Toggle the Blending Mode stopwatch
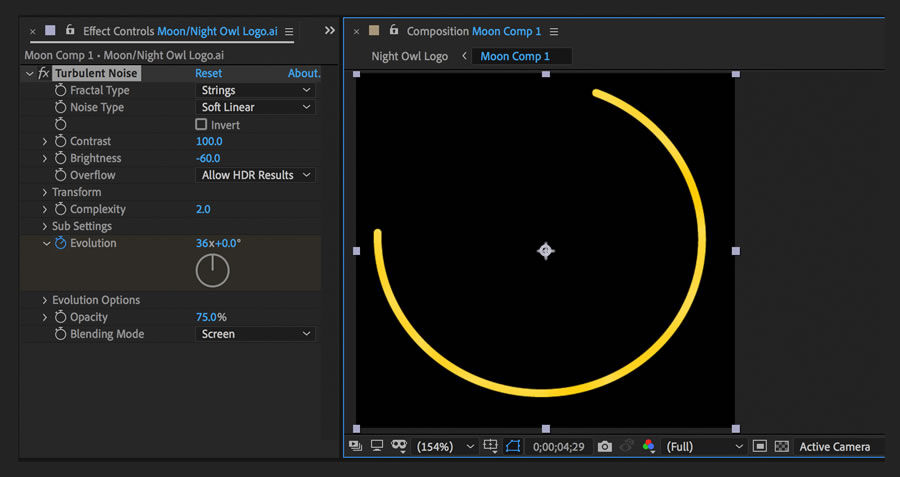This screenshot has width=900, height=477. point(60,334)
